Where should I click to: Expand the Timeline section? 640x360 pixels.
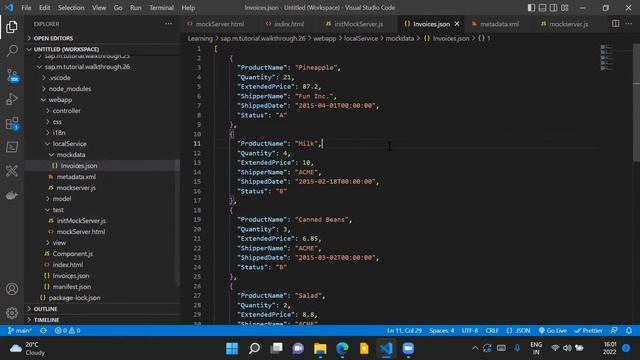(102, 320)
